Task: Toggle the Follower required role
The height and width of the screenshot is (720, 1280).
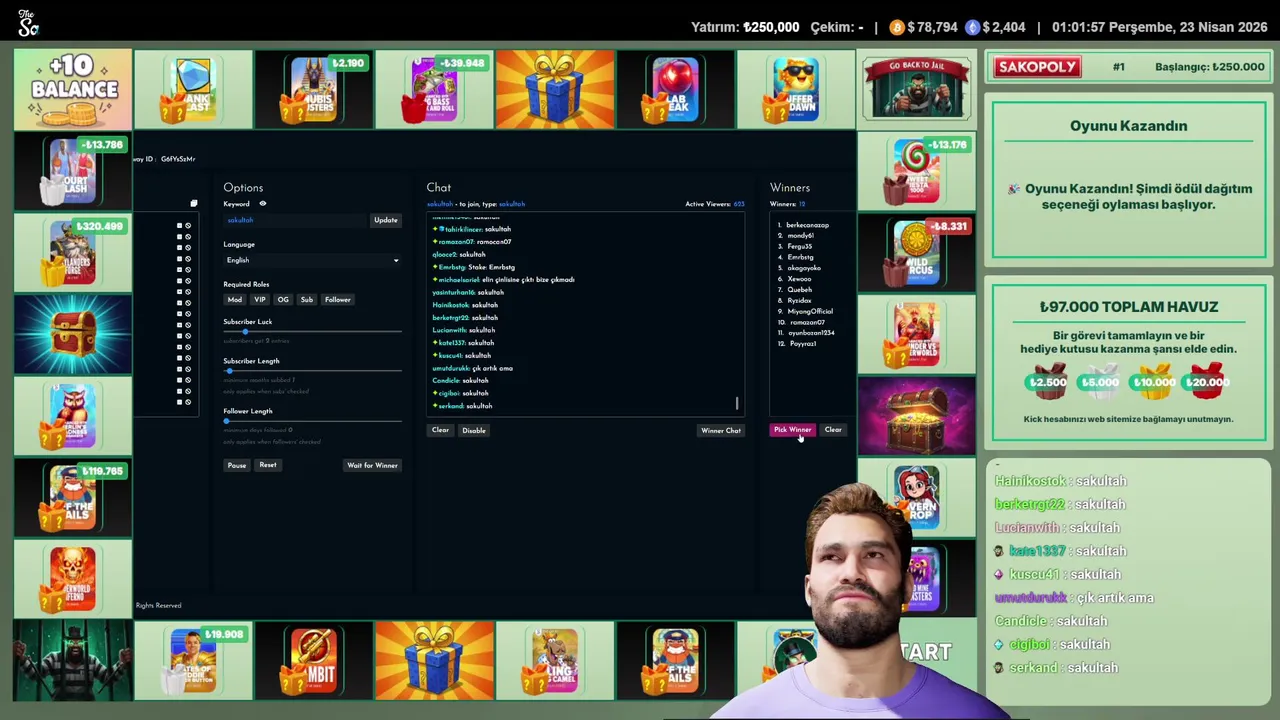Action: [338, 299]
